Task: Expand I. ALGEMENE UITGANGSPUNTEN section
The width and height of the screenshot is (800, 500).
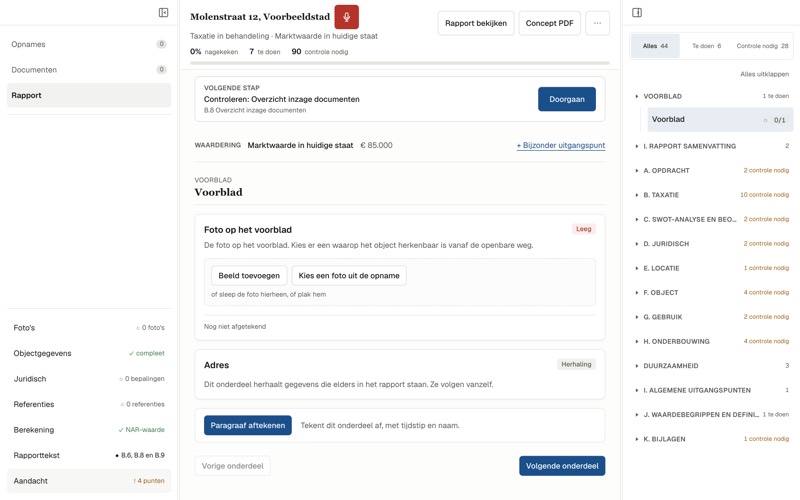Action: point(712,391)
